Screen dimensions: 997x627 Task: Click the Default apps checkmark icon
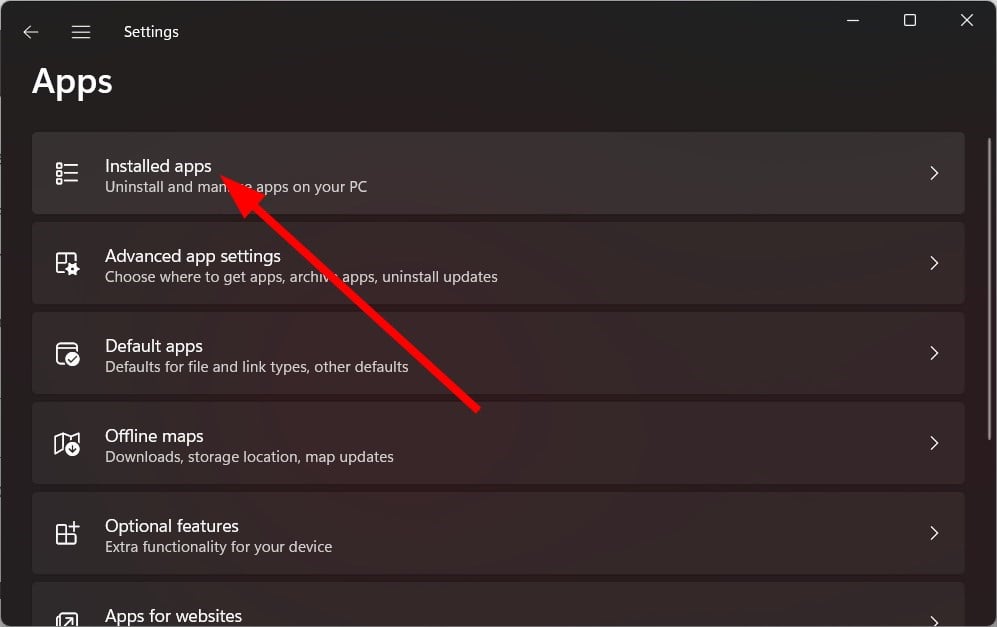pos(67,354)
